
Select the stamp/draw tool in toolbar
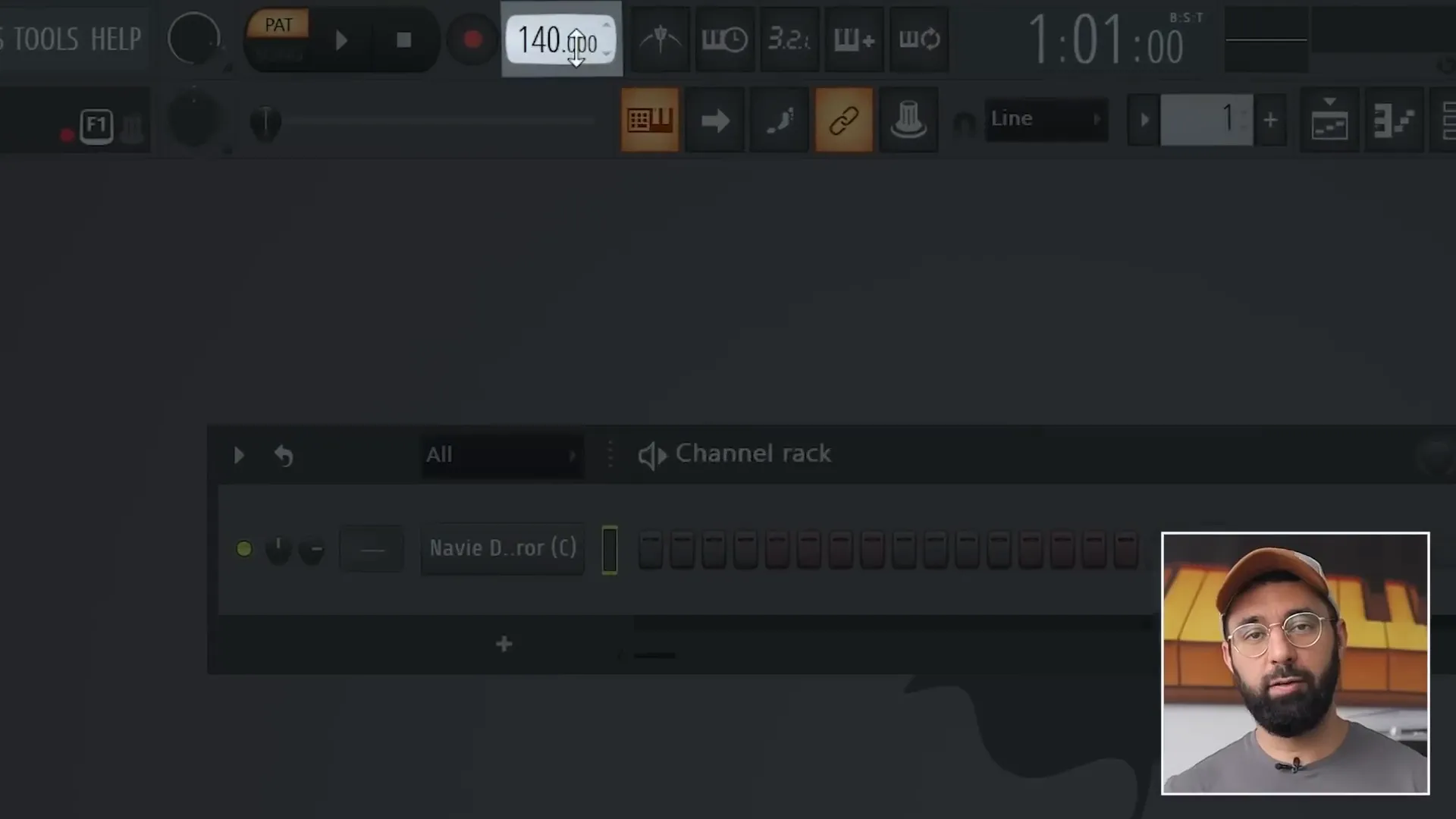909,120
